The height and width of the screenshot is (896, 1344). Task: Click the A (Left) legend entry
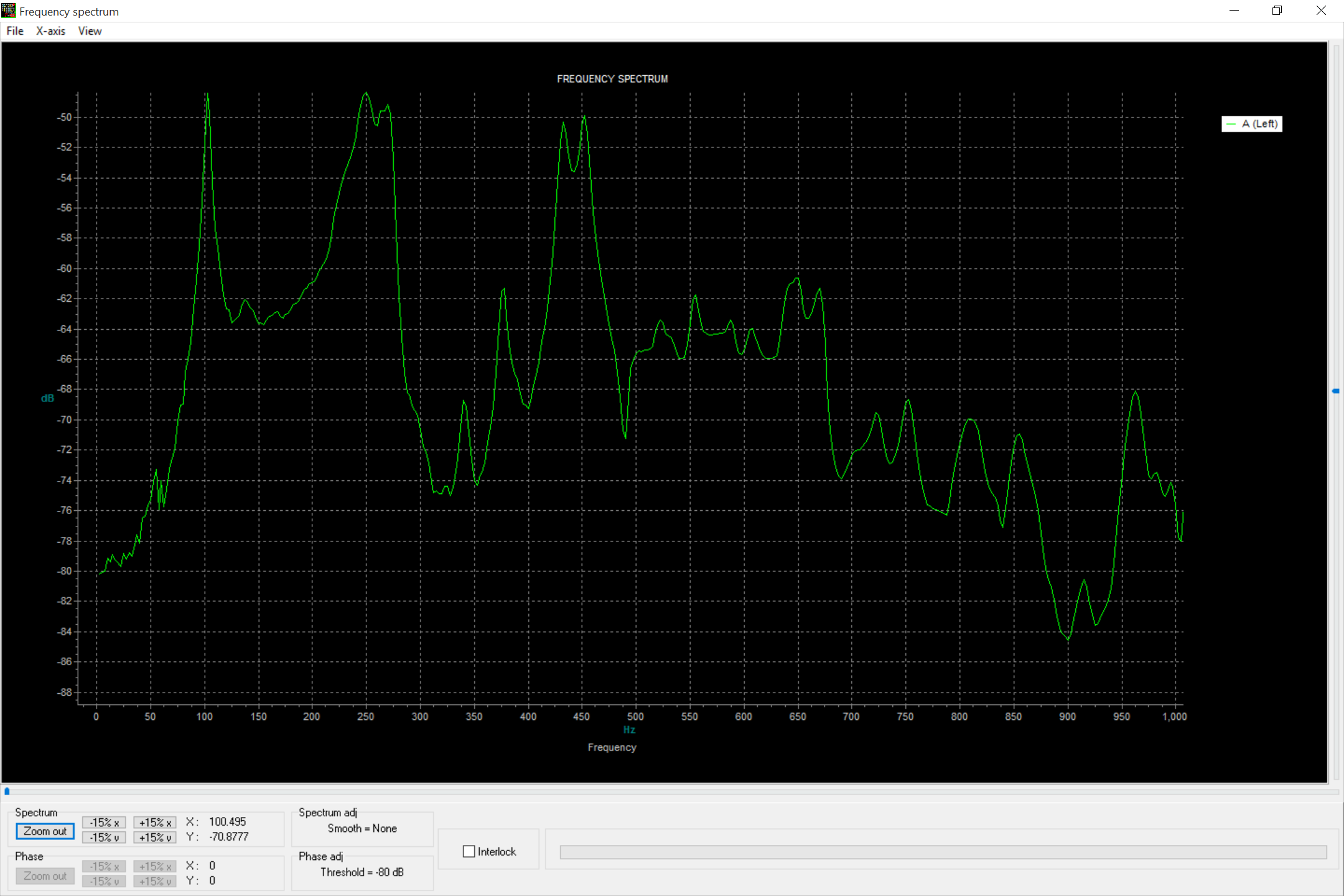[x=1252, y=124]
